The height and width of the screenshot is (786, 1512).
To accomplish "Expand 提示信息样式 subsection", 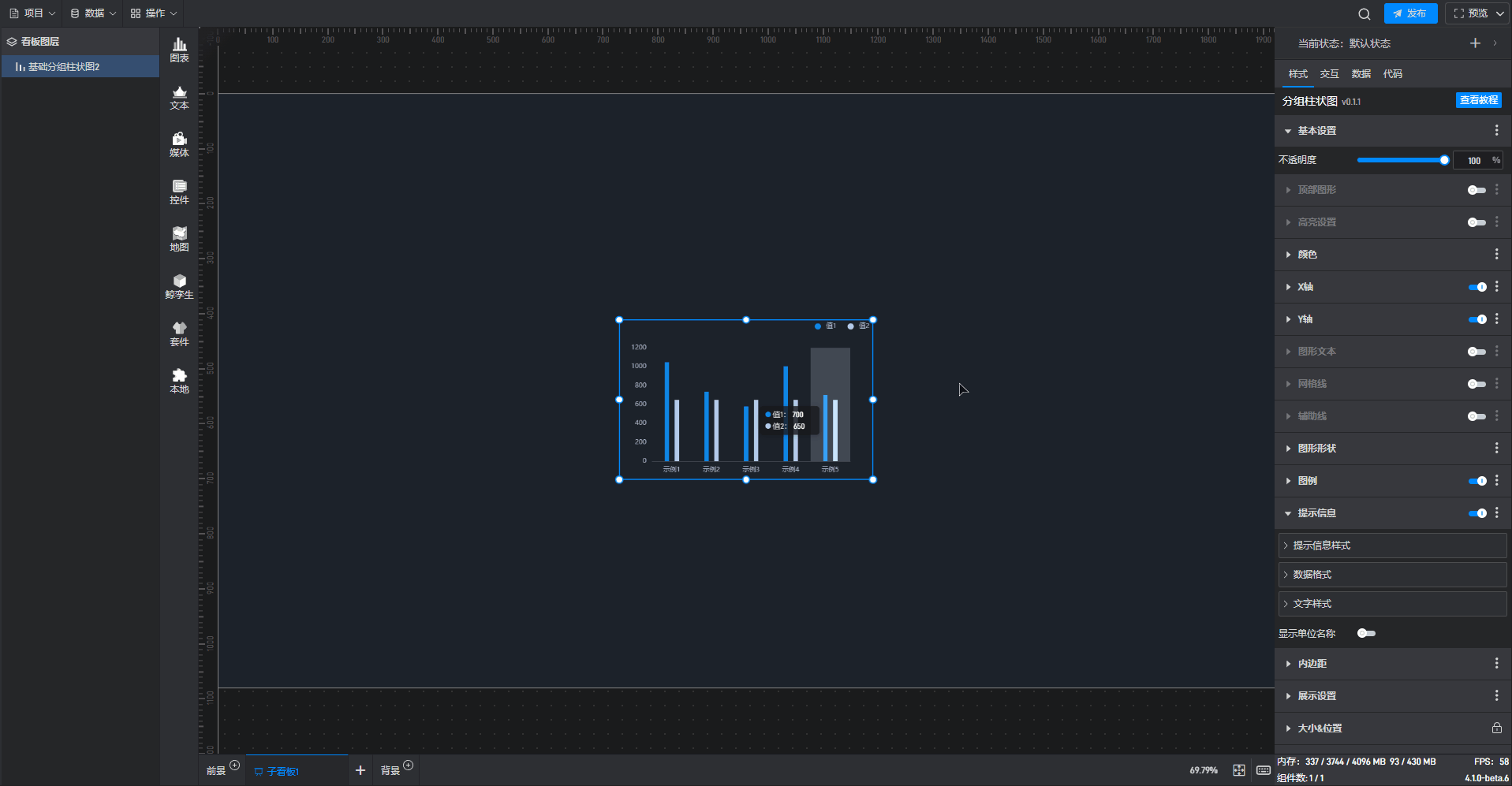I will tap(1392, 545).
